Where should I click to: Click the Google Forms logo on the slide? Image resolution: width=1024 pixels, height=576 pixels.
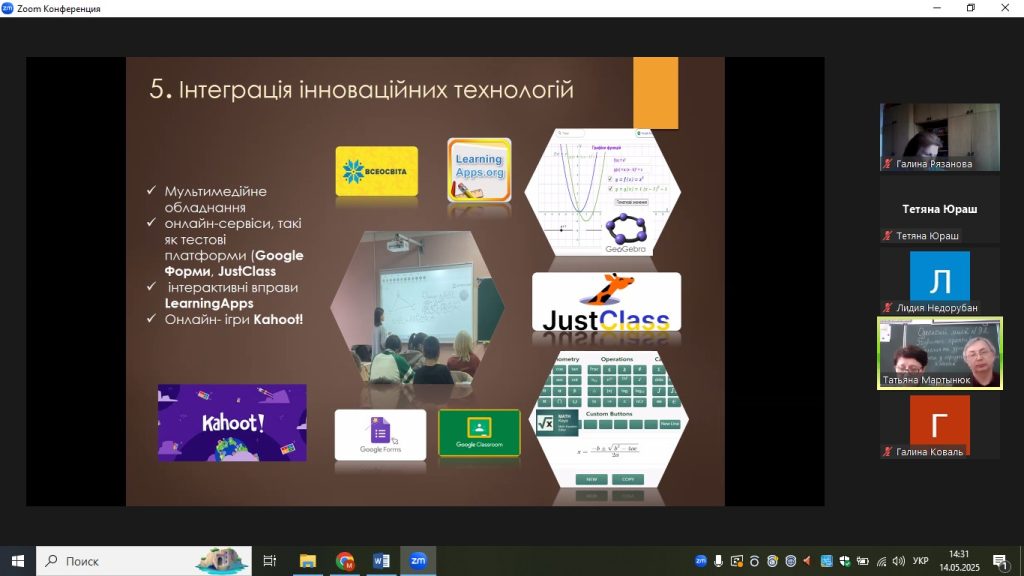pos(380,434)
